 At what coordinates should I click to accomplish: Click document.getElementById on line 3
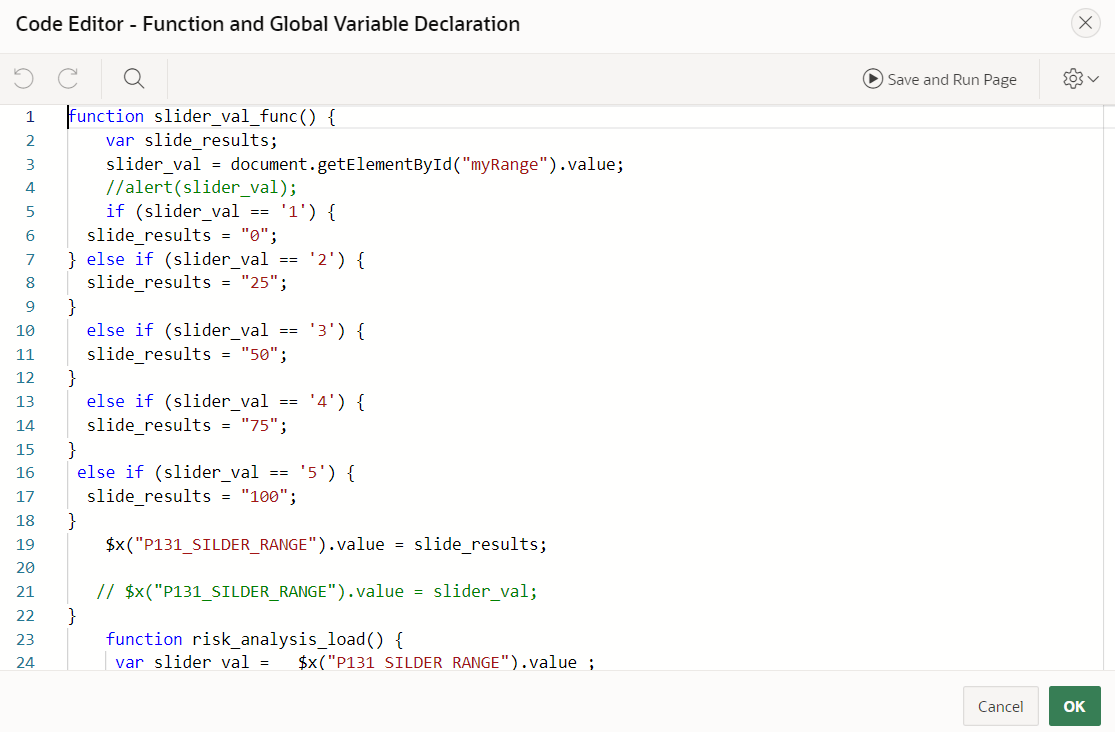pyautogui.click(x=341, y=164)
